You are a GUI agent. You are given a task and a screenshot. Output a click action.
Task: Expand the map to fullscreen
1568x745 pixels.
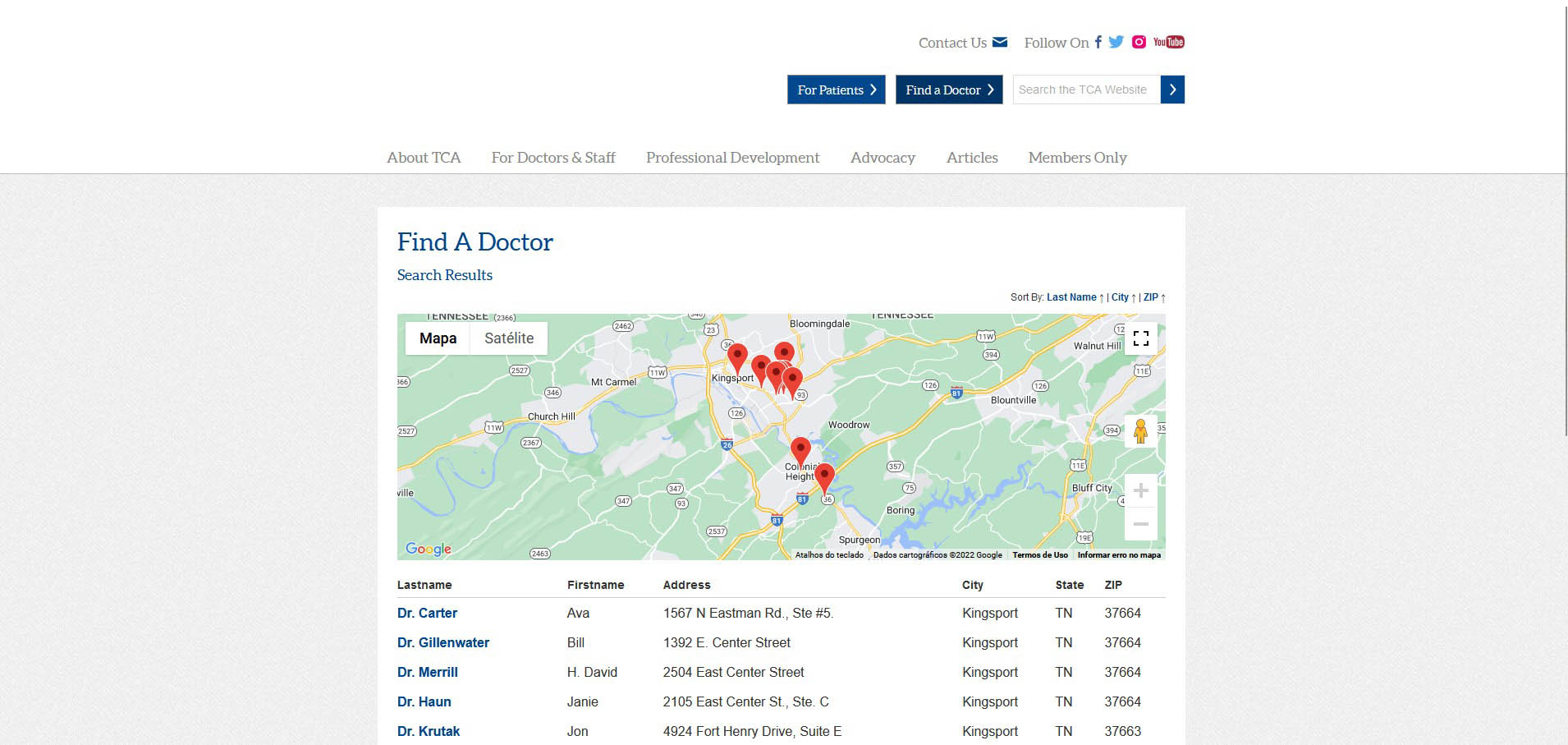(x=1140, y=338)
